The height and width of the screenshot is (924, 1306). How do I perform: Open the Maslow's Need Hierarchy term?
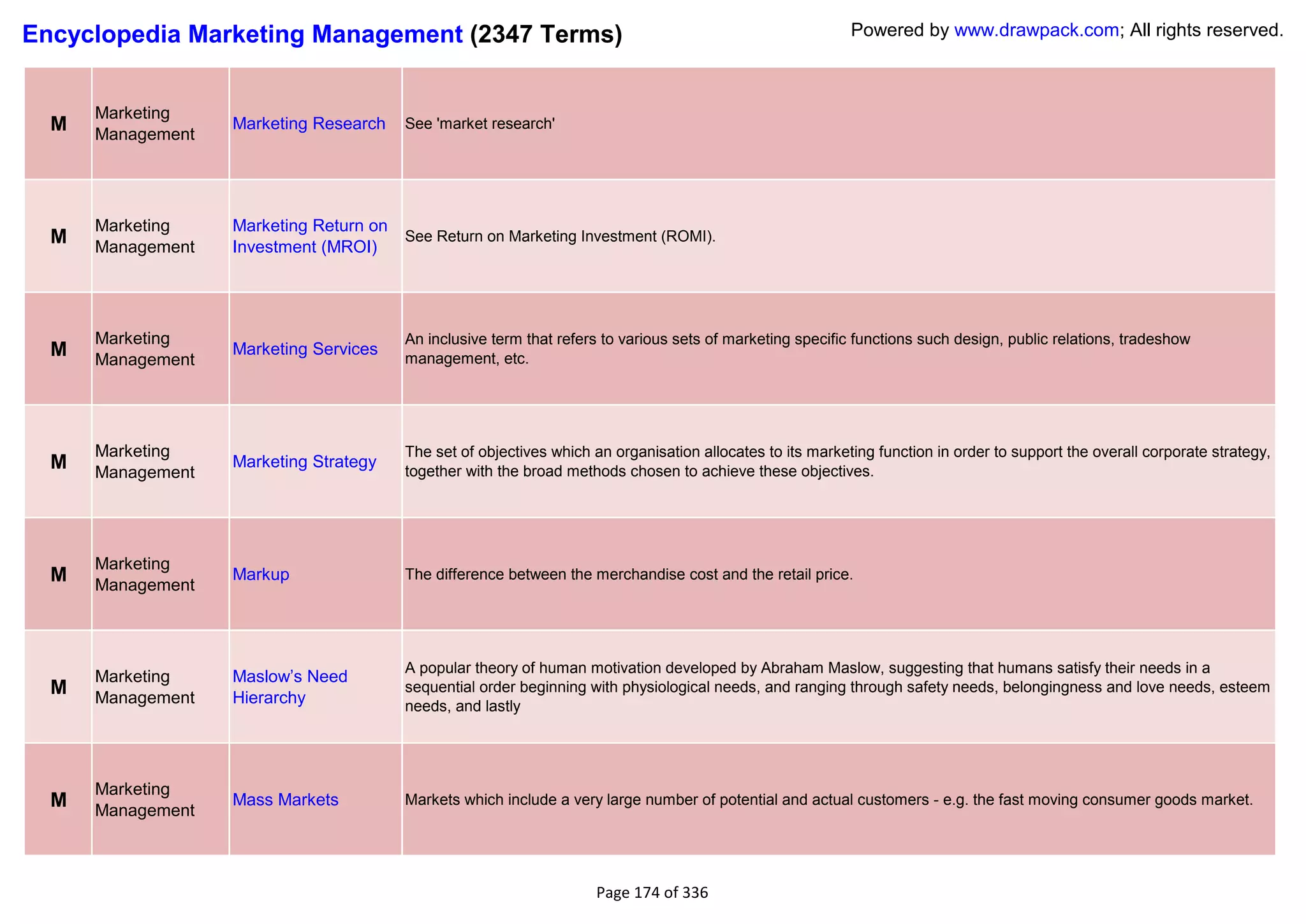[290, 687]
